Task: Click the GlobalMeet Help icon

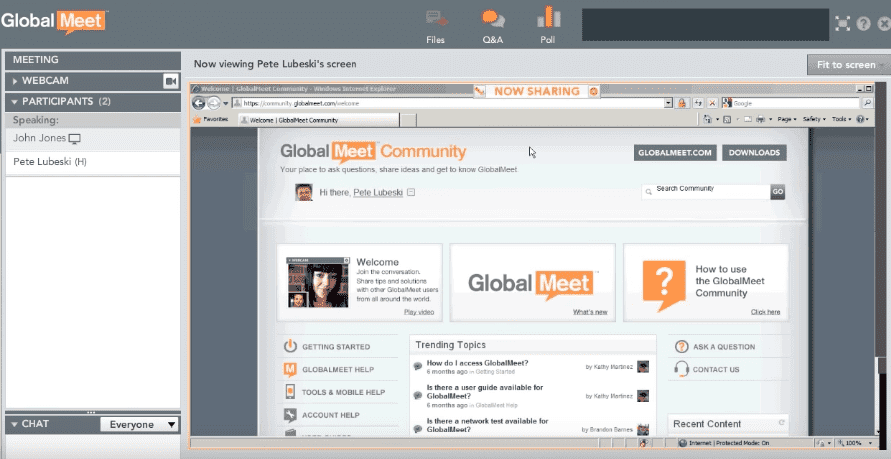Action: pyautogui.click(x=290, y=369)
